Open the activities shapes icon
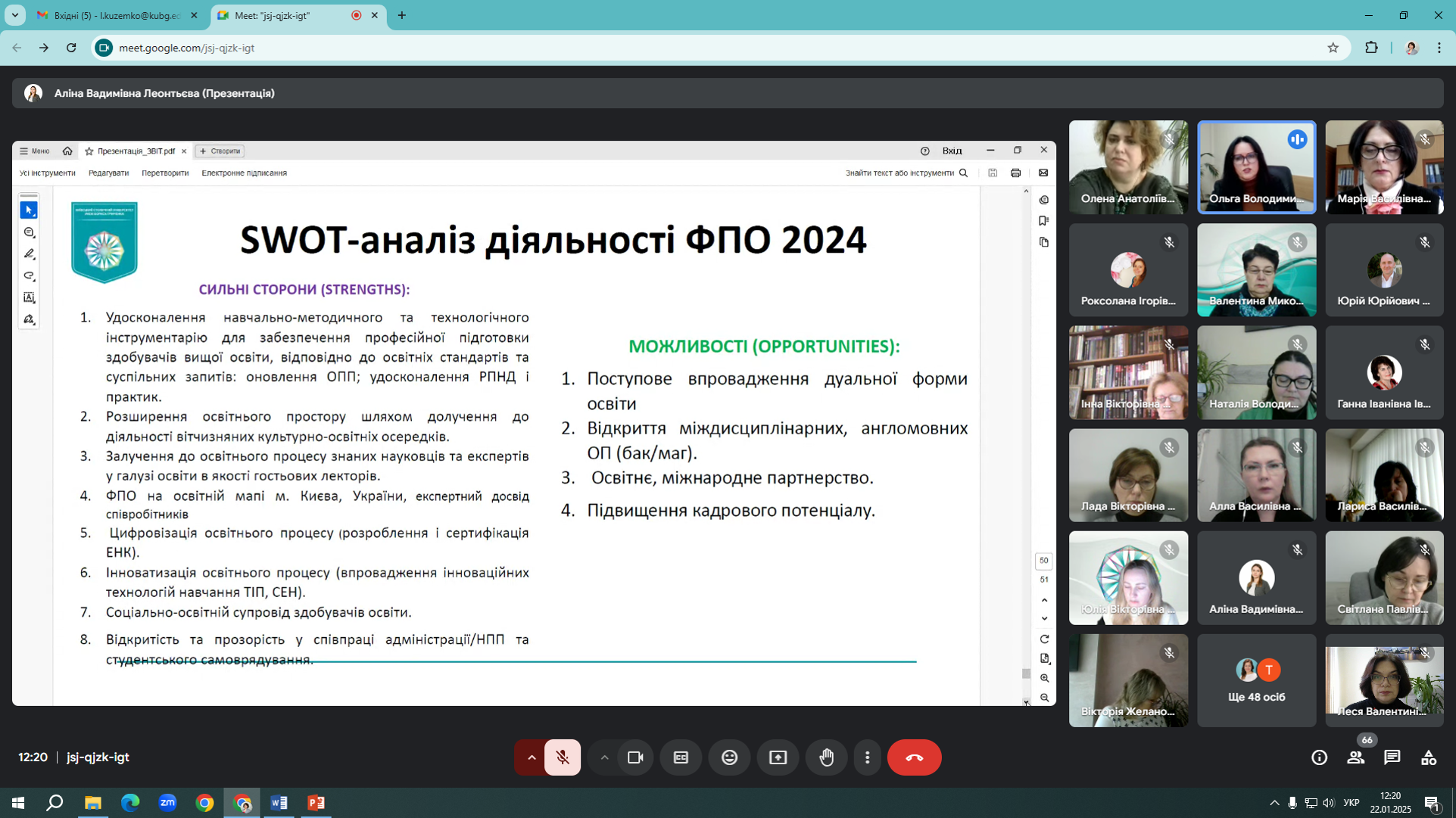This screenshot has width=1456, height=818. (1428, 757)
